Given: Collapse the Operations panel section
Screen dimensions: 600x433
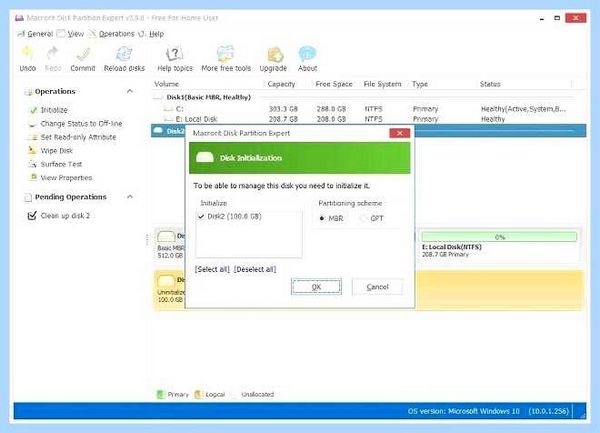Looking at the screenshot, I should pos(130,91).
